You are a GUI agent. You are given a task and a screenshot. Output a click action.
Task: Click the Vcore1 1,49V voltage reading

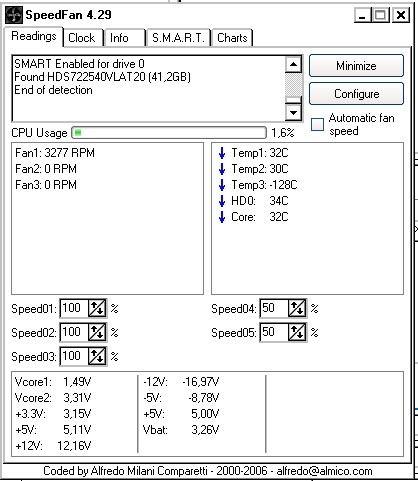pos(53,382)
